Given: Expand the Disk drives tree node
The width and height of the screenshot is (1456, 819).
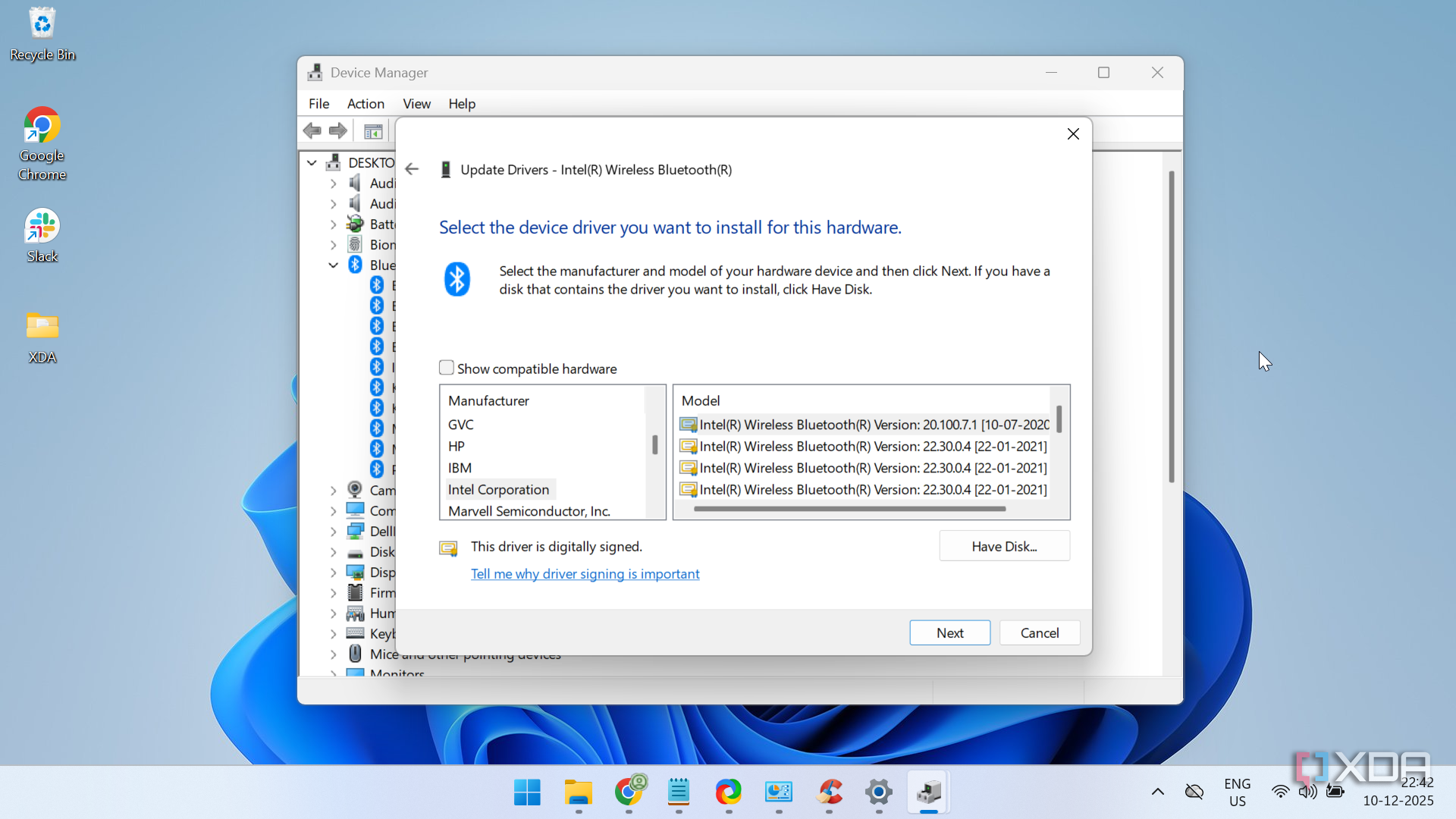Looking at the screenshot, I should (333, 552).
